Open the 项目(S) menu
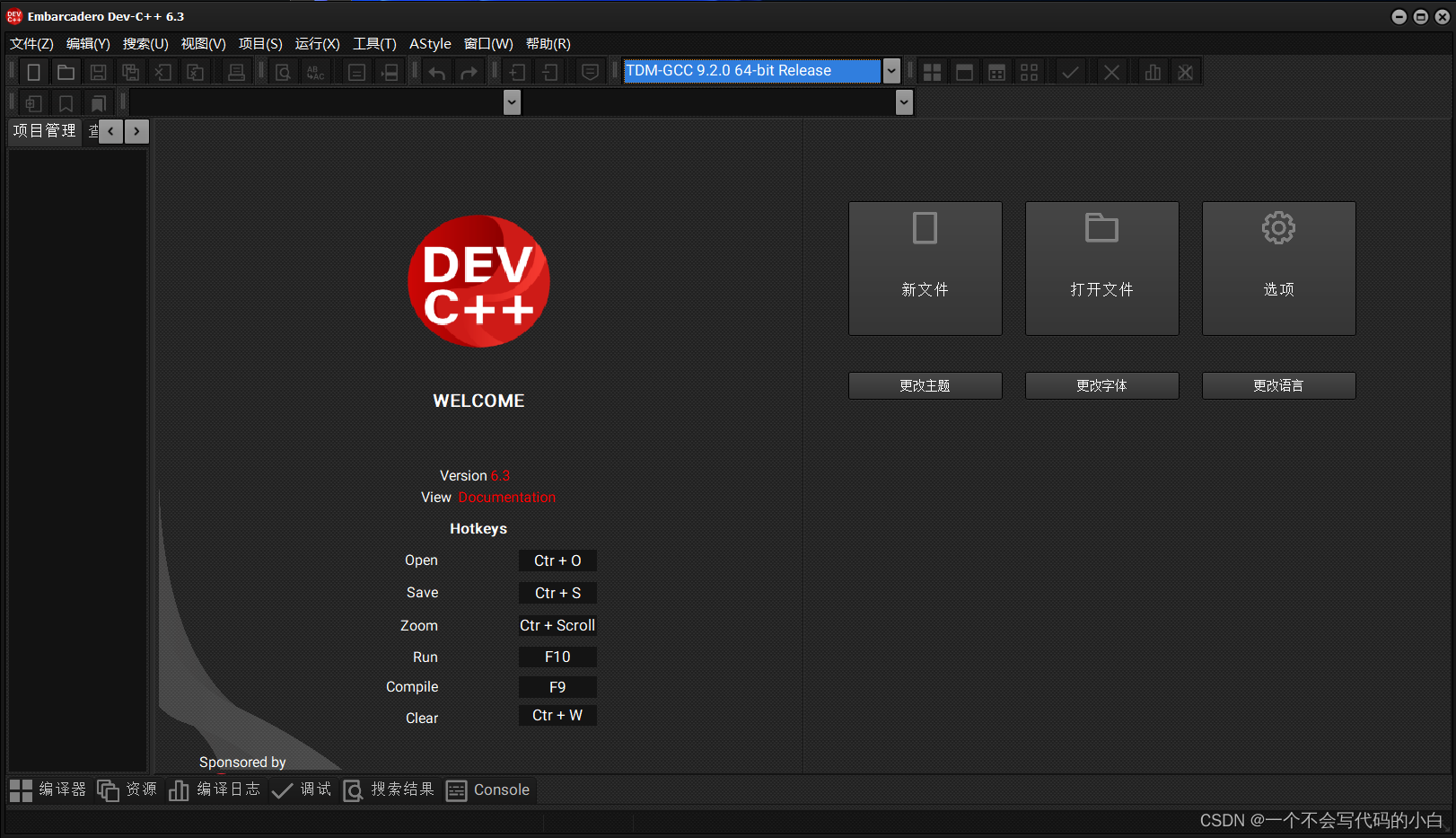This screenshot has height=838, width=1456. [x=260, y=44]
